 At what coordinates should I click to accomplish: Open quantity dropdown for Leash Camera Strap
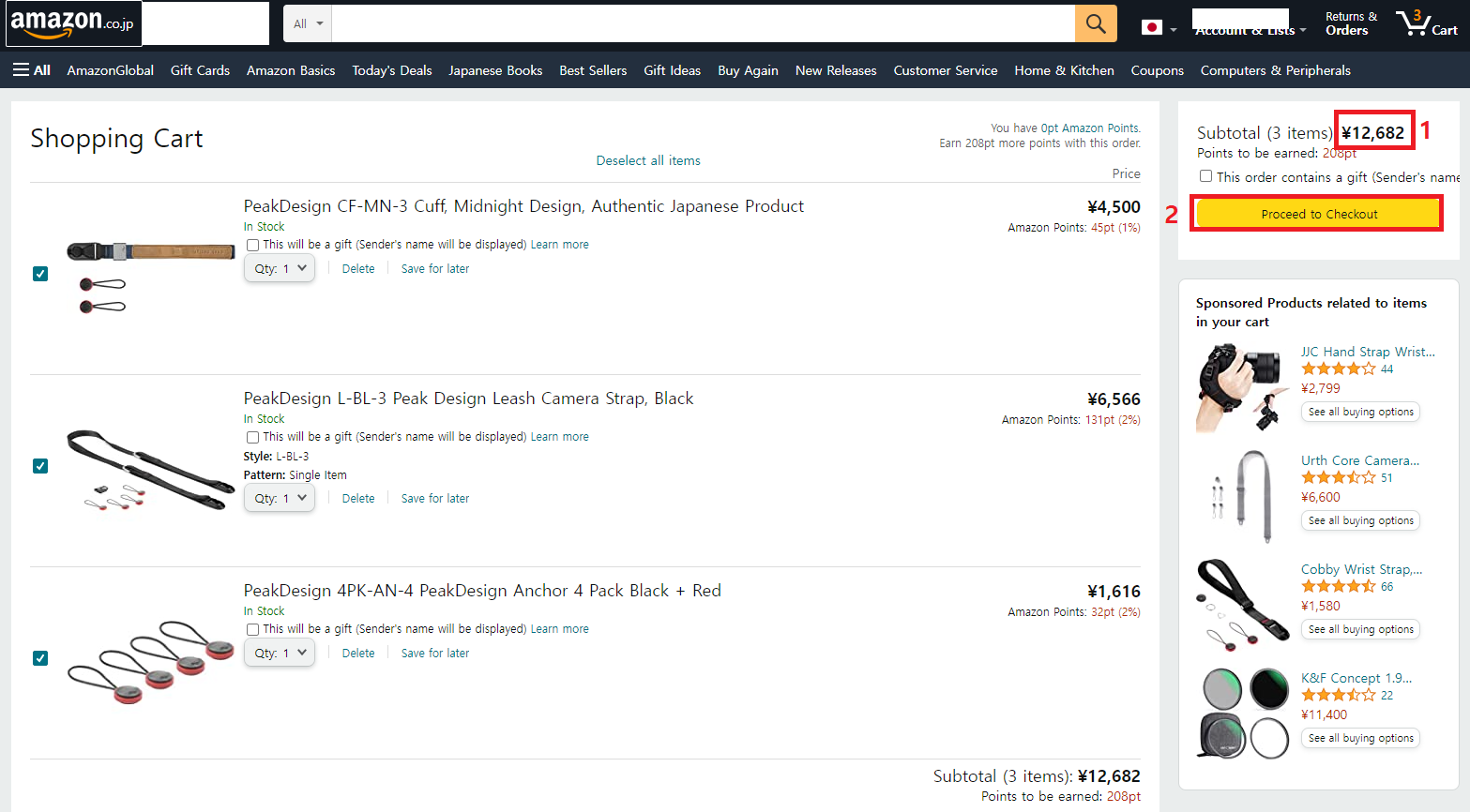point(280,498)
